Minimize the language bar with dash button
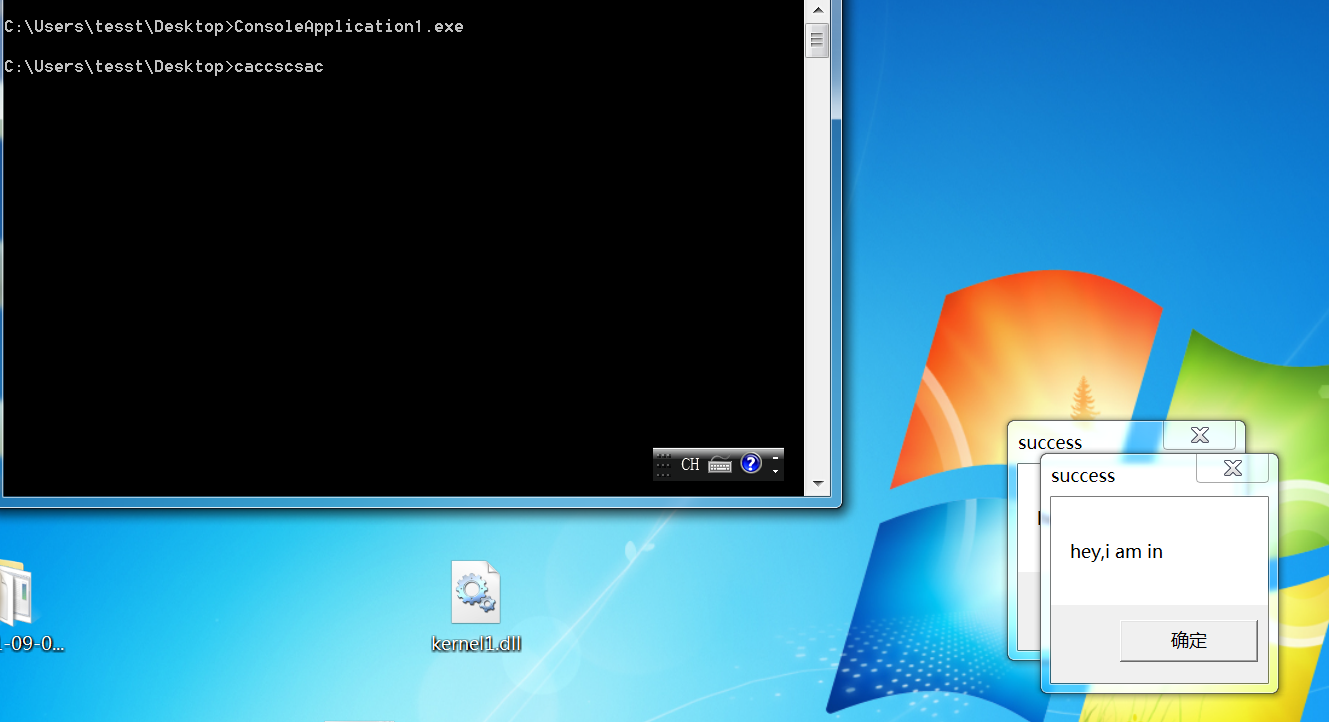The width and height of the screenshot is (1329, 722). (x=775, y=458)
